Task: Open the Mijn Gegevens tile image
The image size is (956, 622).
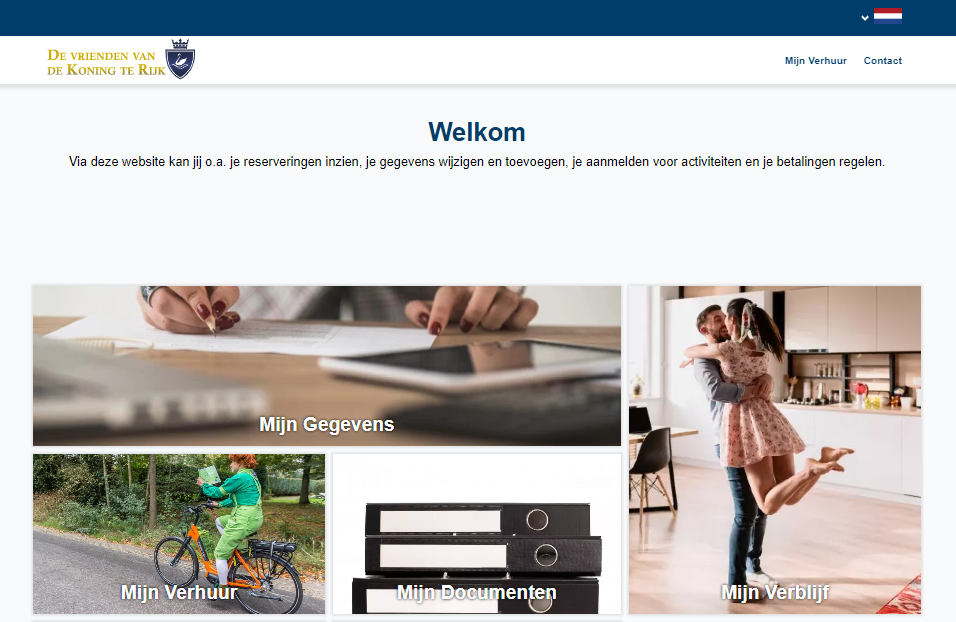Action: click(327, 365)
